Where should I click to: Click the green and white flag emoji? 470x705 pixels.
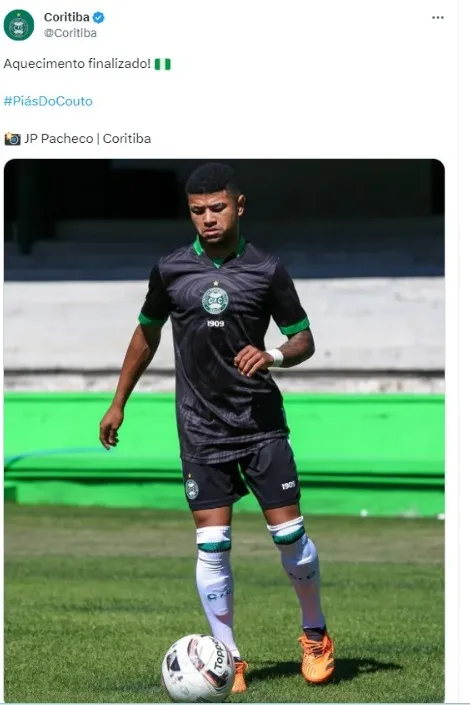[x=163, y=64]
